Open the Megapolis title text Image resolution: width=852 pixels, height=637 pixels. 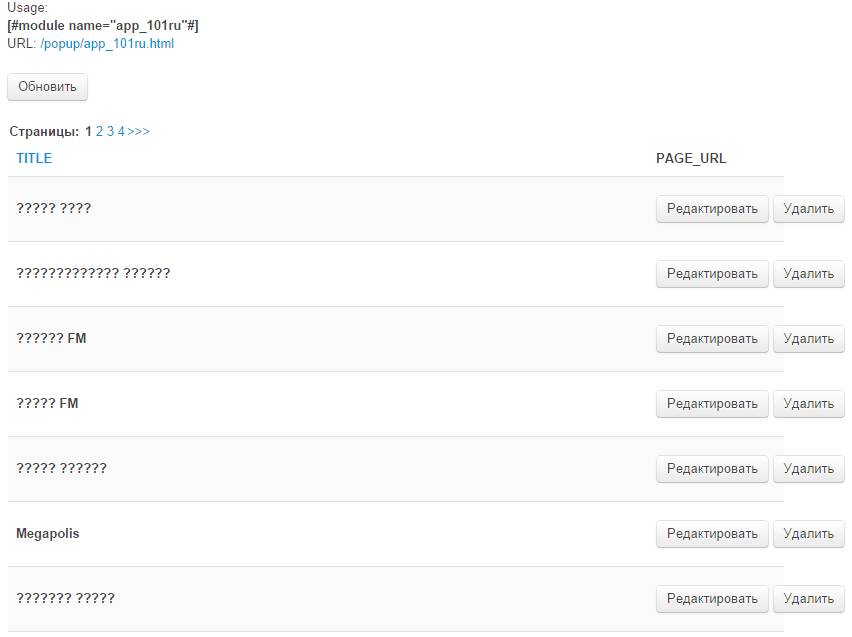pos(48,534)
